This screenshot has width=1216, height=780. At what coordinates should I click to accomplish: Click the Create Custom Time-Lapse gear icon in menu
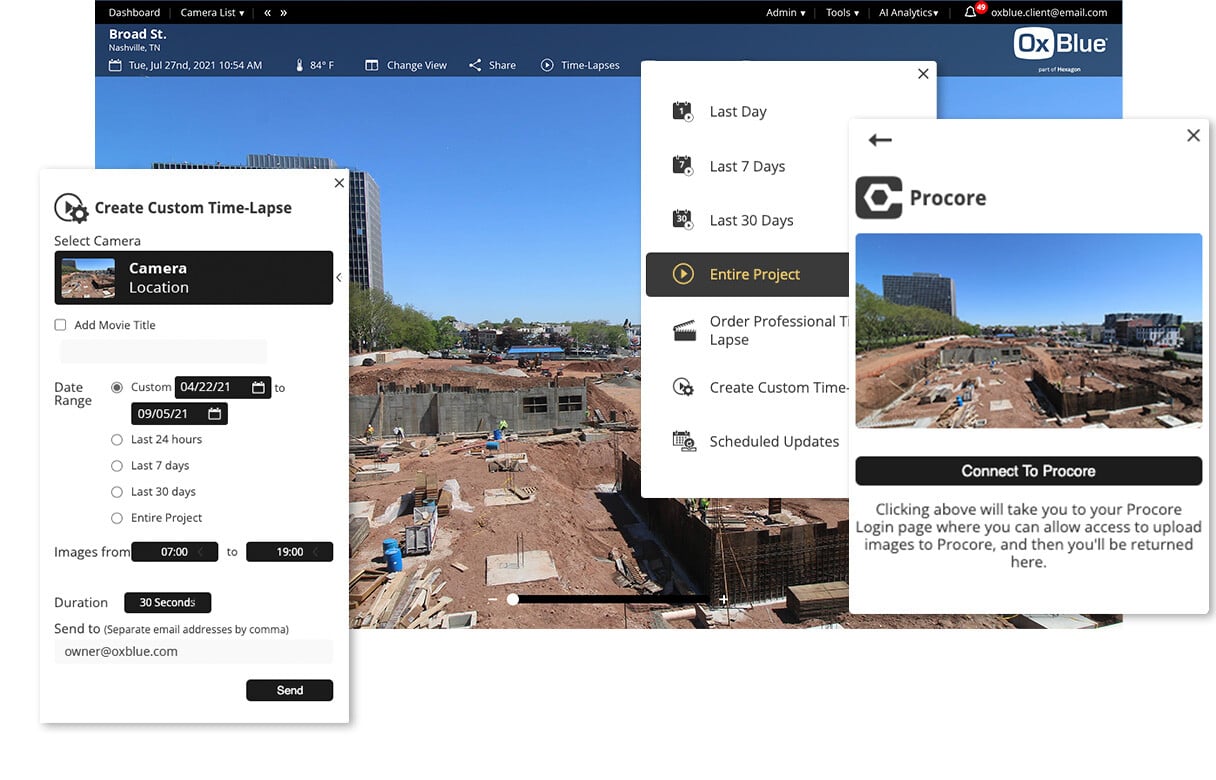tap(683, 387)
